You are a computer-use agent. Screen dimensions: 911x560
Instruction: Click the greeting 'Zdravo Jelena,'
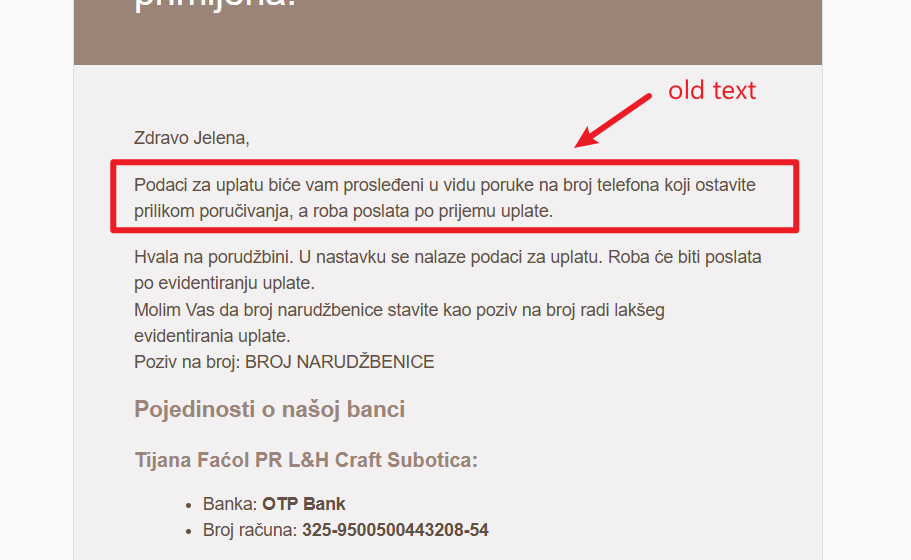pyautogui.click(x=192, y=138)
